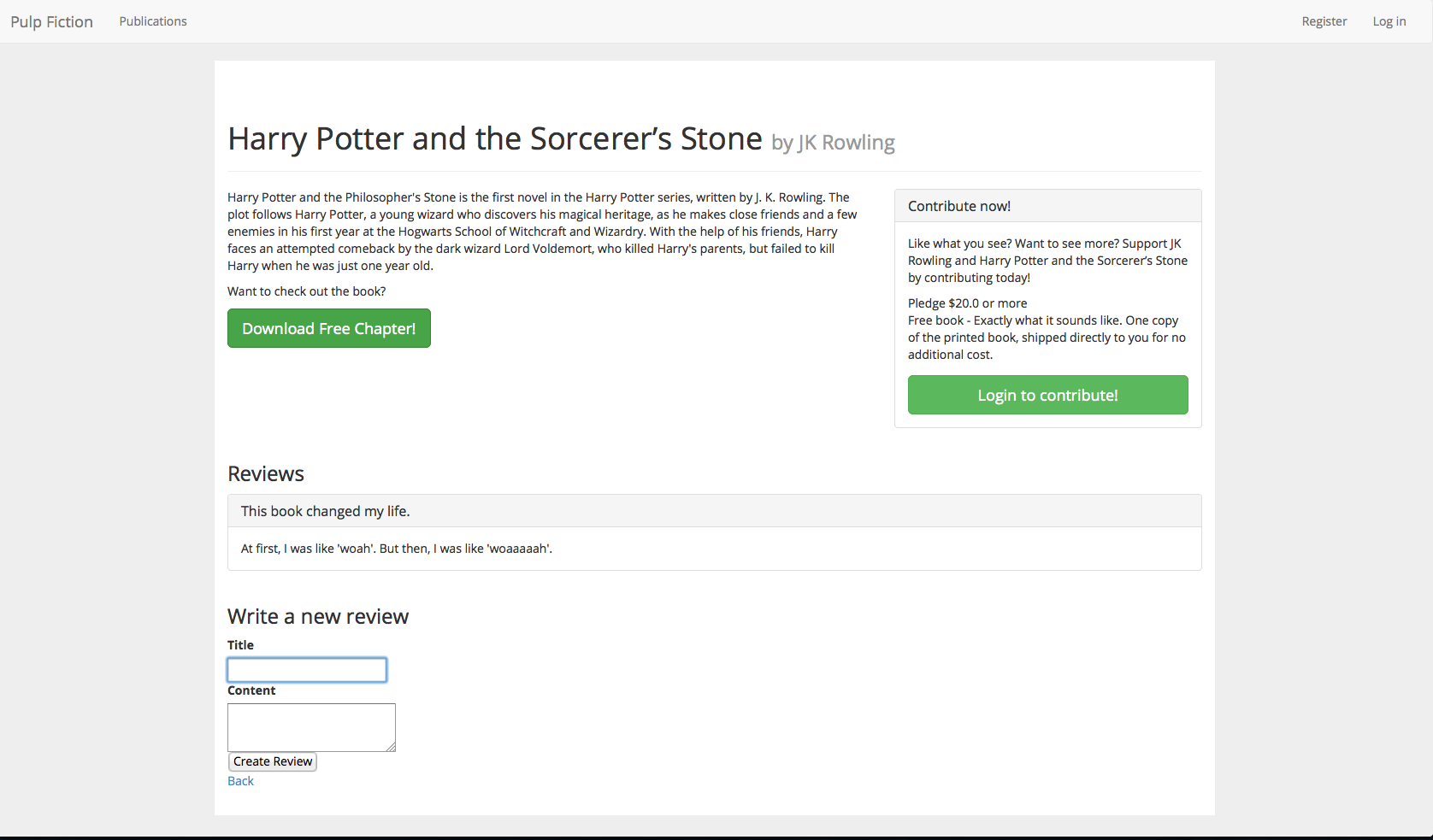
Task: Go to Publications in the navbar
Action: pos(153,21)
